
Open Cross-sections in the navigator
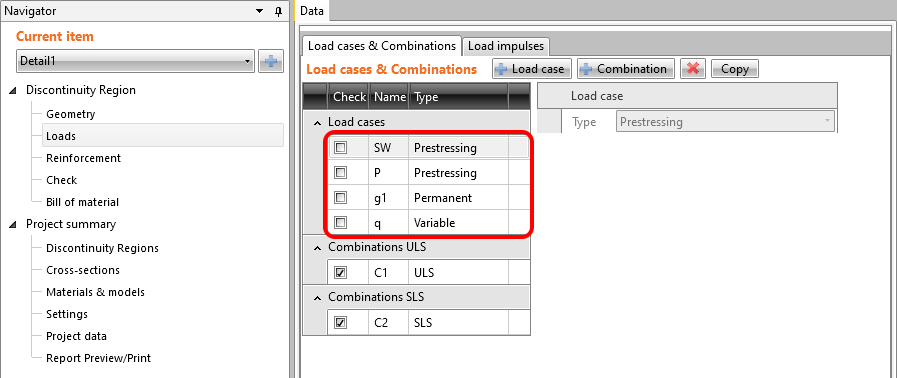coord(83,270)
